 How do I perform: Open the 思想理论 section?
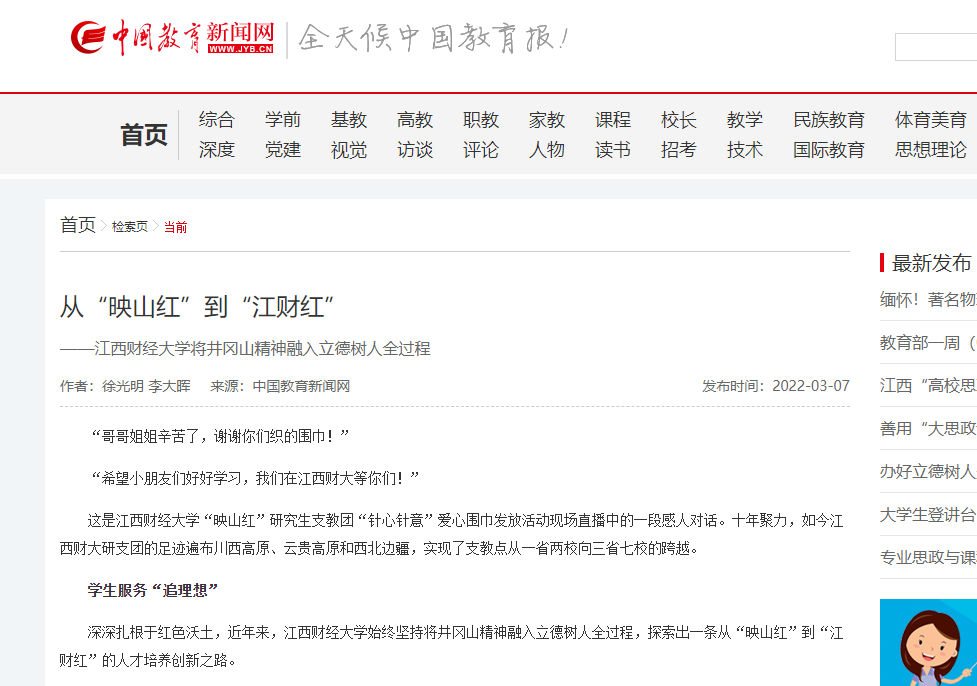pos(930,150)
